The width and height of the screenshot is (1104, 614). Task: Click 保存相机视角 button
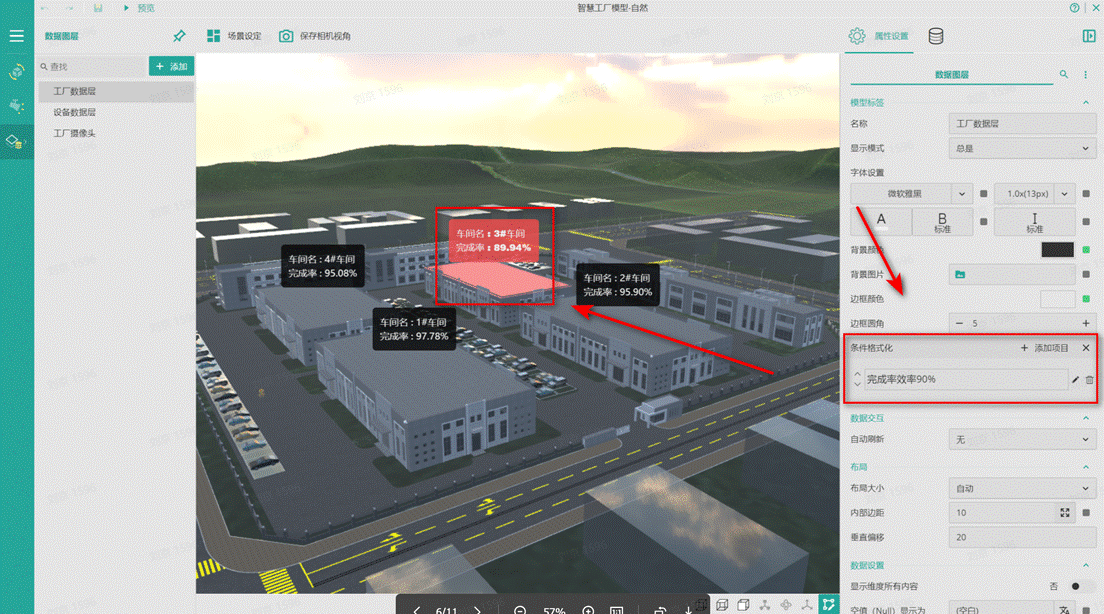point(315,36)
